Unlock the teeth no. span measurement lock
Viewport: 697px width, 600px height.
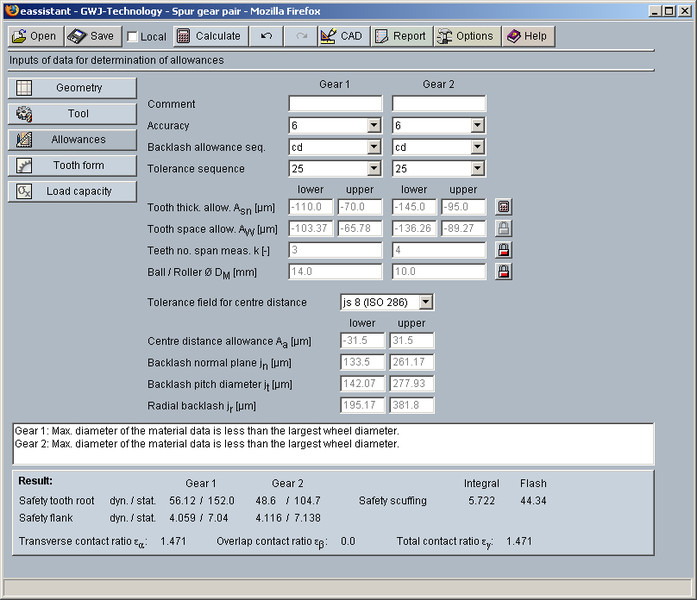(504, 250)
